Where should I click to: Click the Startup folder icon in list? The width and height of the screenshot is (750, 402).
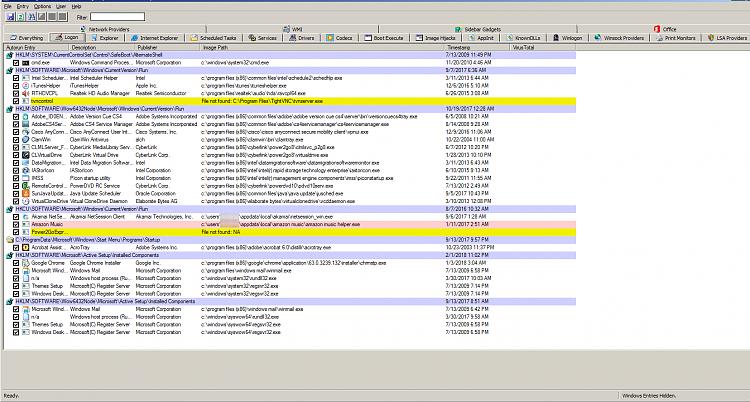[10, 240]
